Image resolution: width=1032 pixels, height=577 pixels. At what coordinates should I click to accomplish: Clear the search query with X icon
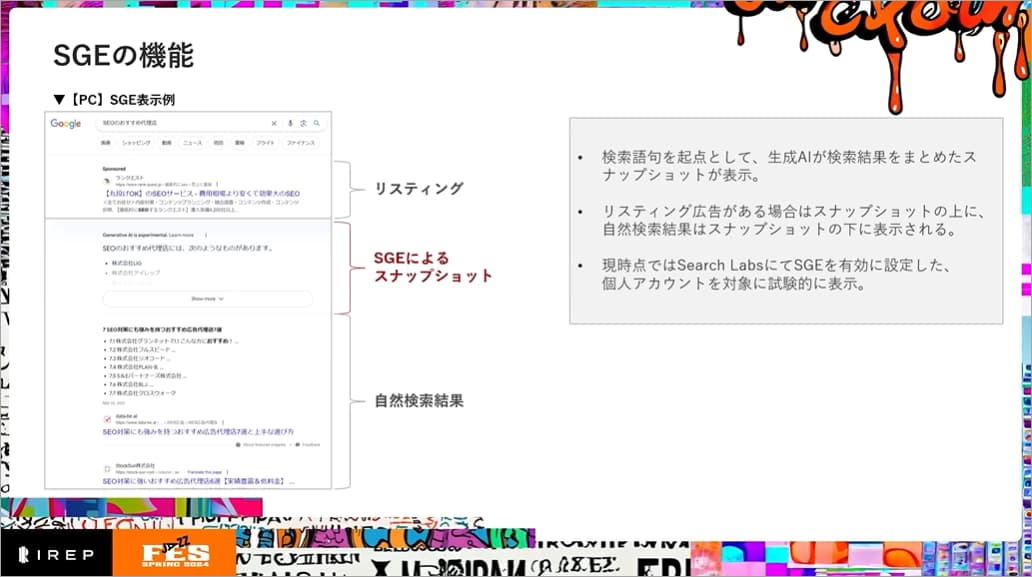tap(274, 124)
